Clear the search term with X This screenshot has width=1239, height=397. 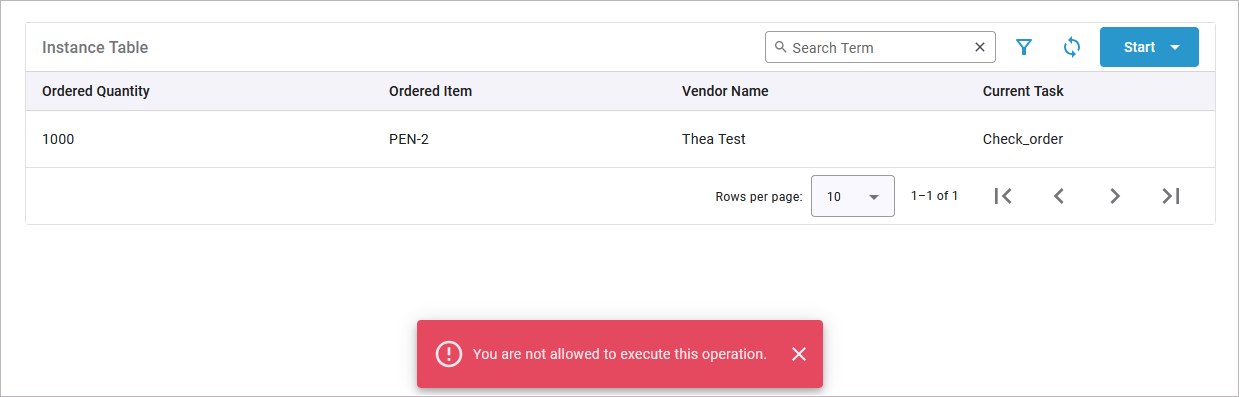click(x=980, y=47)
